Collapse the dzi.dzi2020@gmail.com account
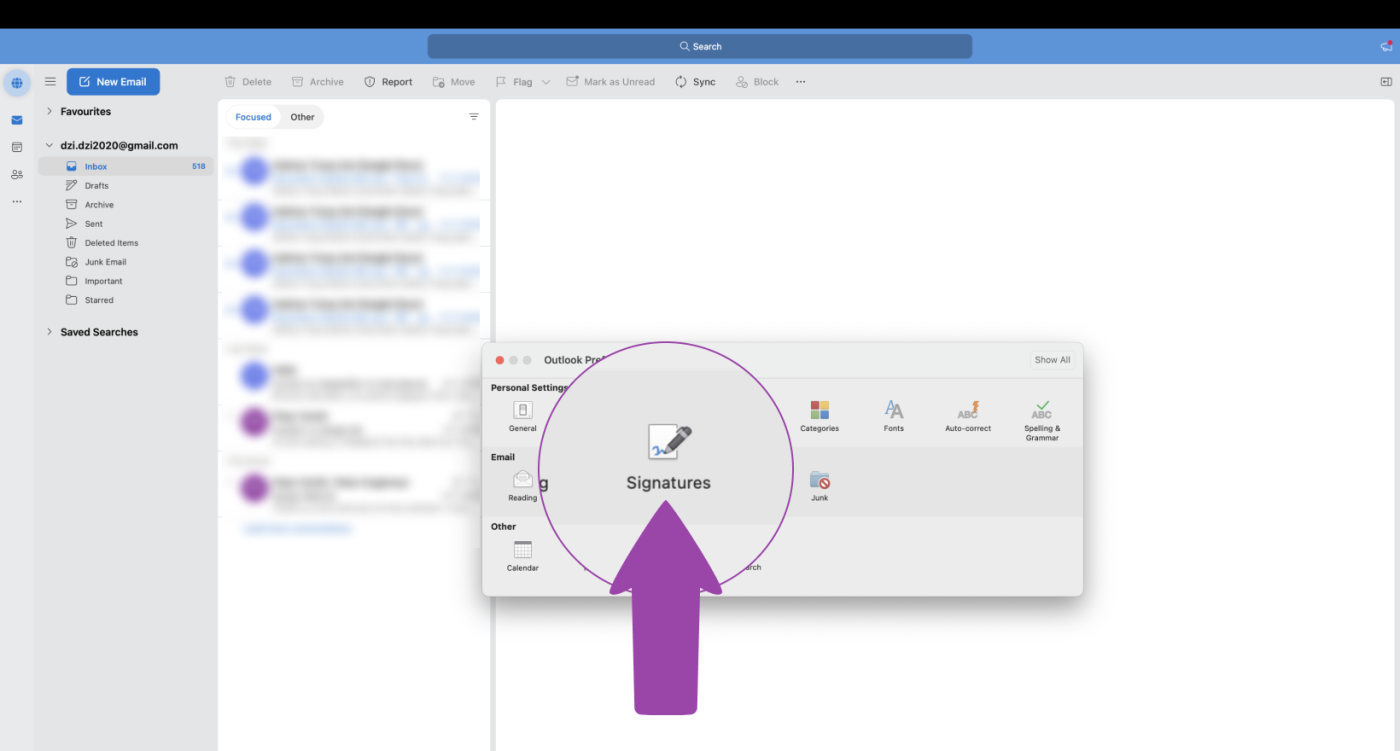1400x751 pixels. click(x=49, y=145)
